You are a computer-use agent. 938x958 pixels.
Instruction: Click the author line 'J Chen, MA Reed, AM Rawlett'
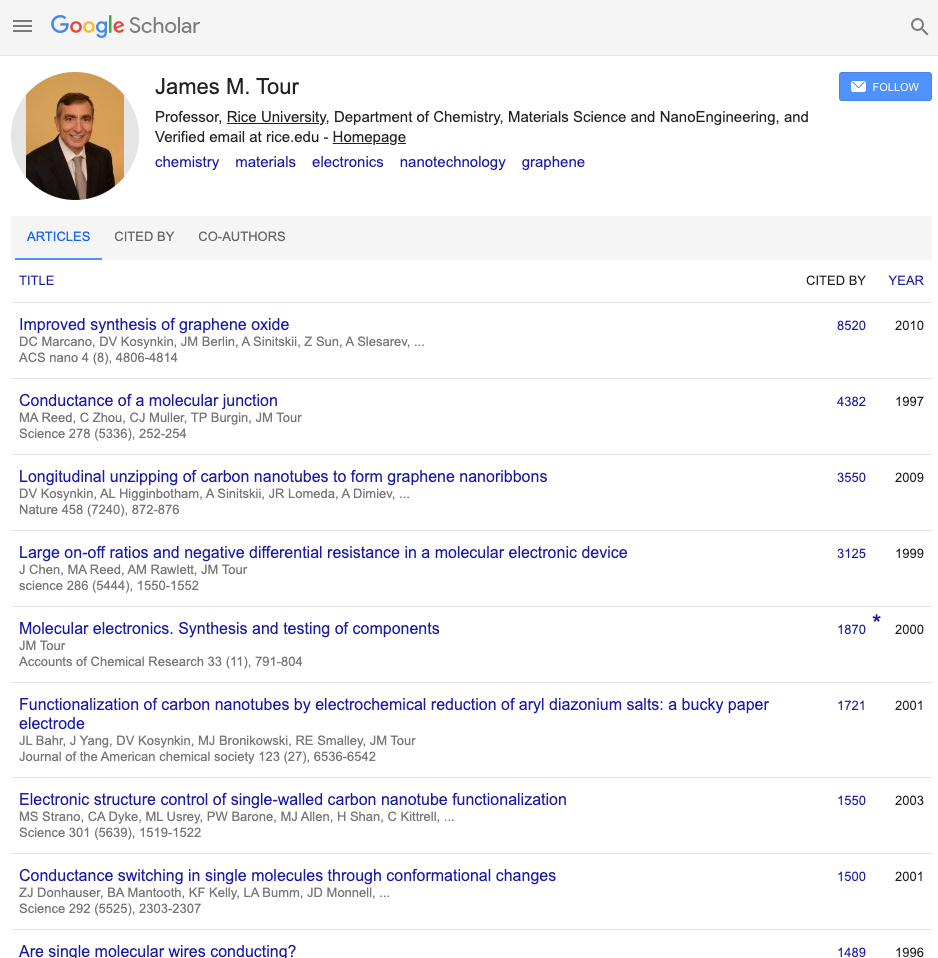coord(133,570)
